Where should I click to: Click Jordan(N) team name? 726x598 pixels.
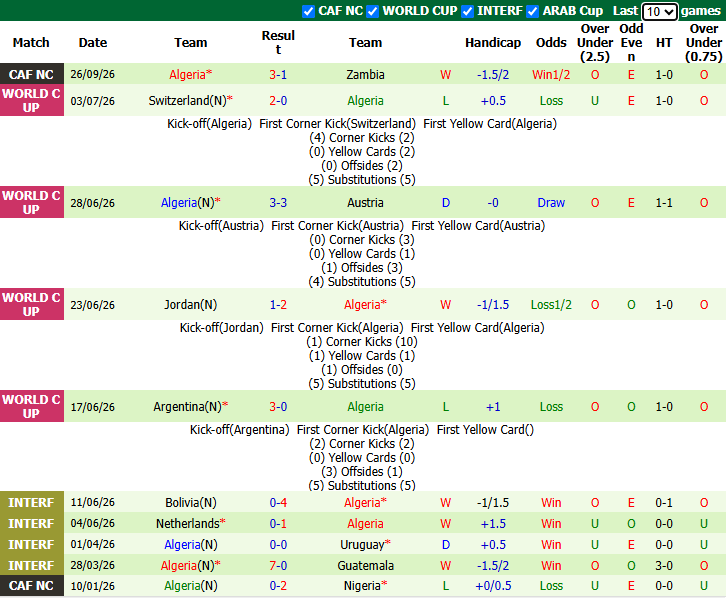190,305
